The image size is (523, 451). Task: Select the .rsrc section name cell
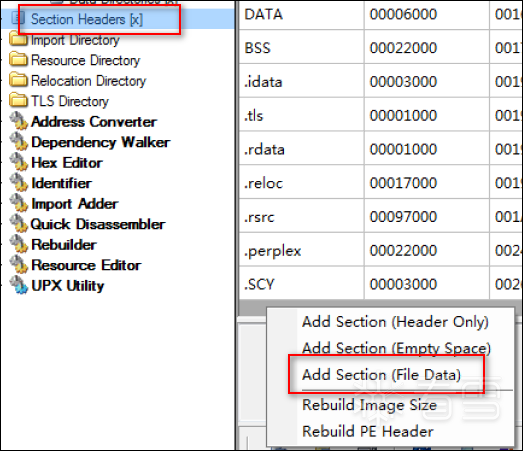(x=302, y=217)
